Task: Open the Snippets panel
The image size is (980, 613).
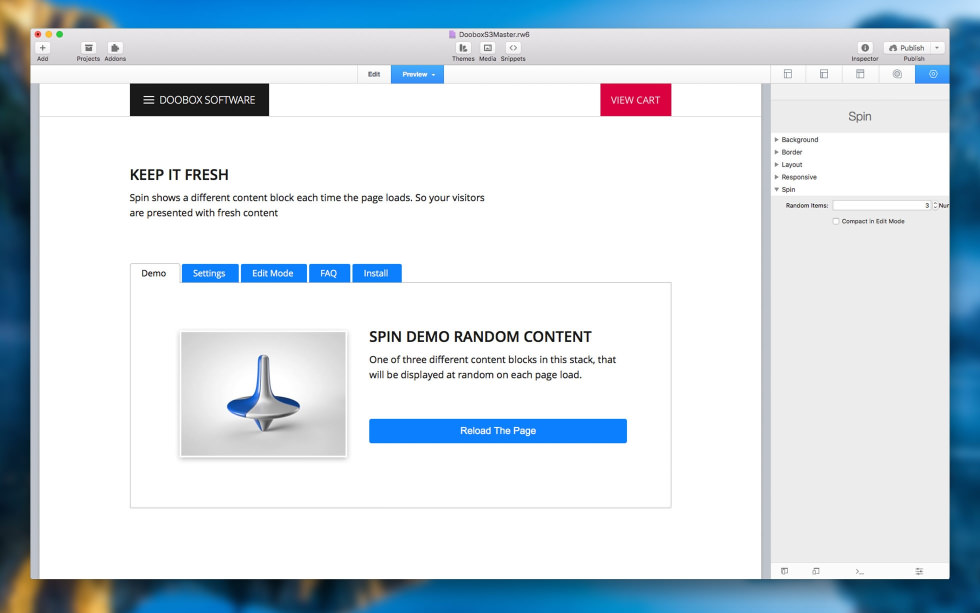Action: coord(513,48)
